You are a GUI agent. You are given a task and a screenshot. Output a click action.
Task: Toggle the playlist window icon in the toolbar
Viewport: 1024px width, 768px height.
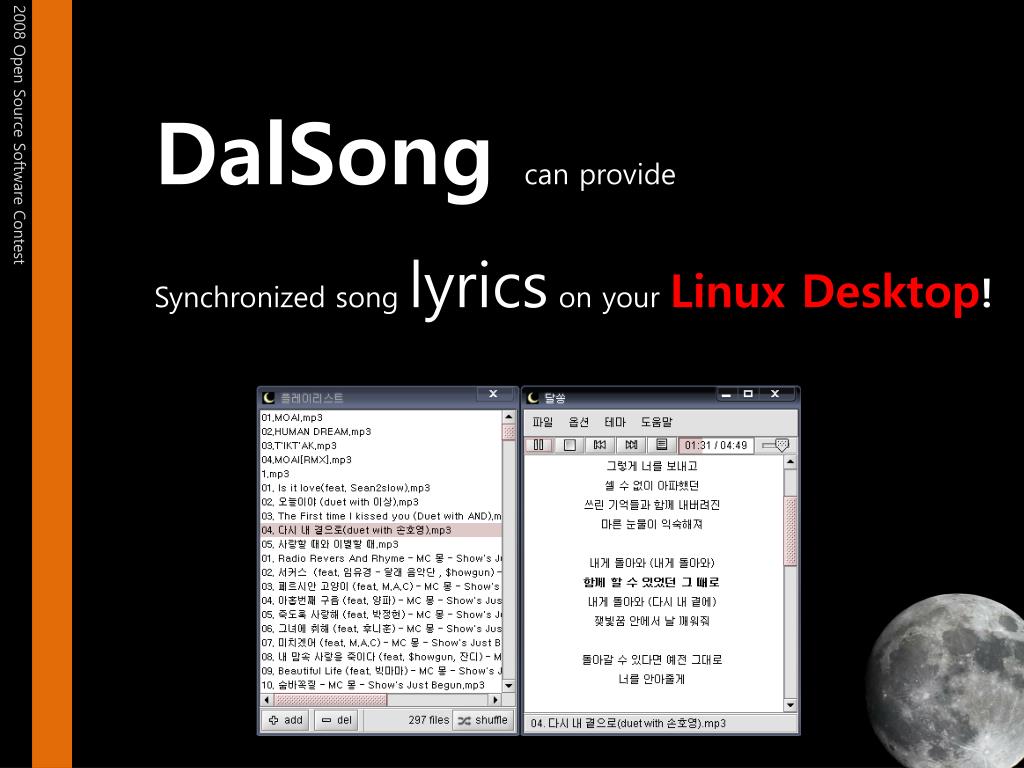(662, 445)
